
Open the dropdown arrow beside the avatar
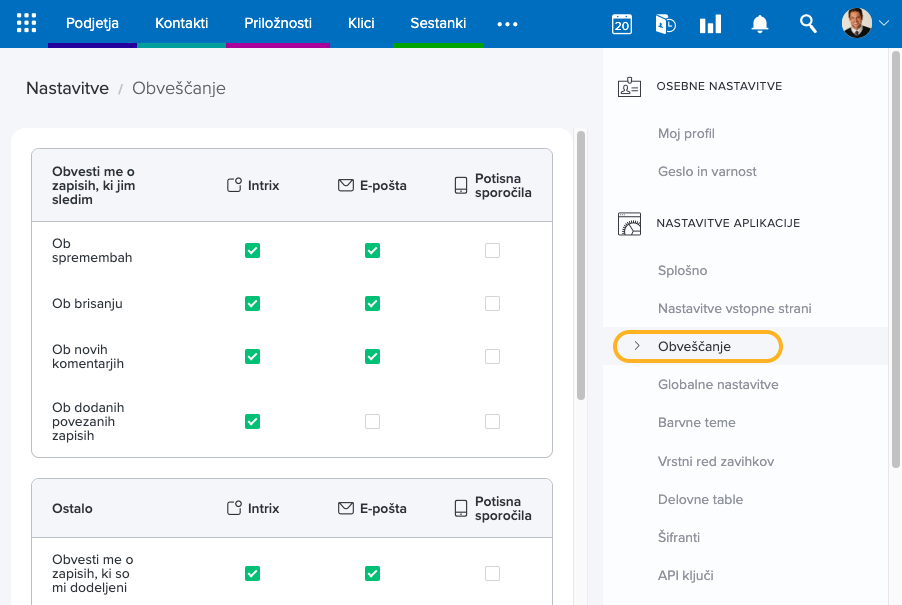pos(883,23)
